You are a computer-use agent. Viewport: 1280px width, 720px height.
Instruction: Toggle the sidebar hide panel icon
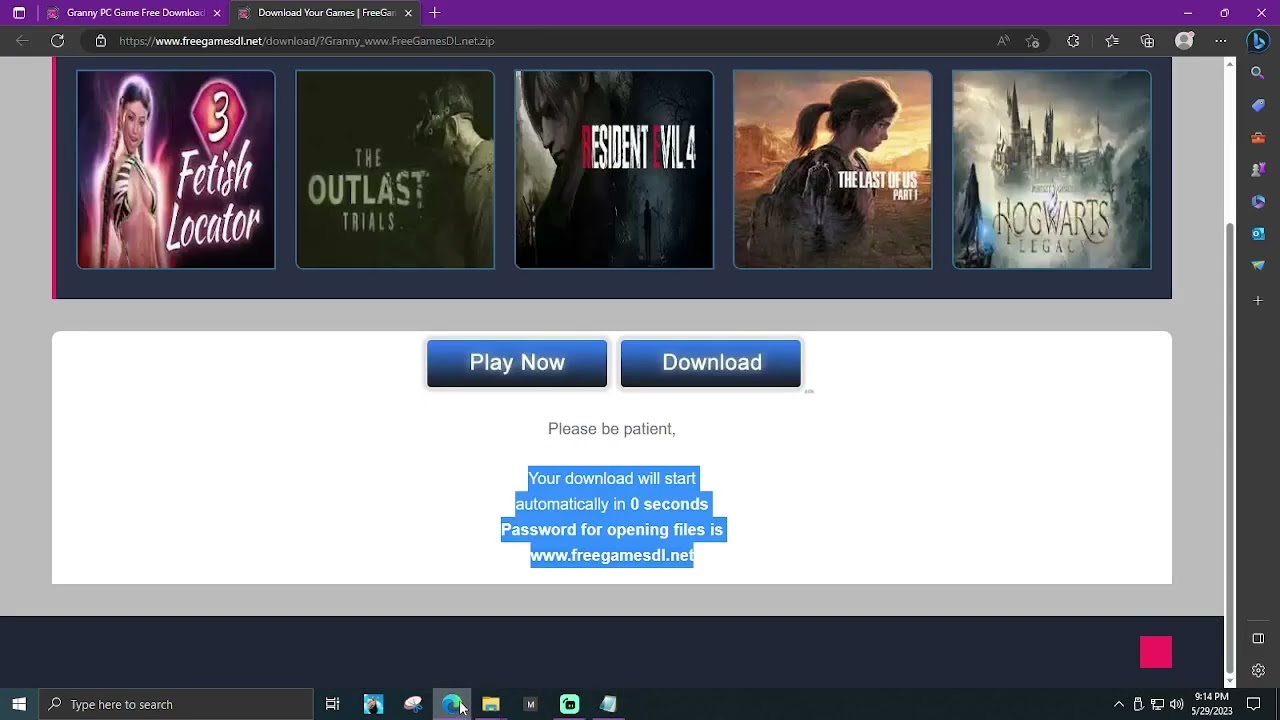(x=1258, y=638)
